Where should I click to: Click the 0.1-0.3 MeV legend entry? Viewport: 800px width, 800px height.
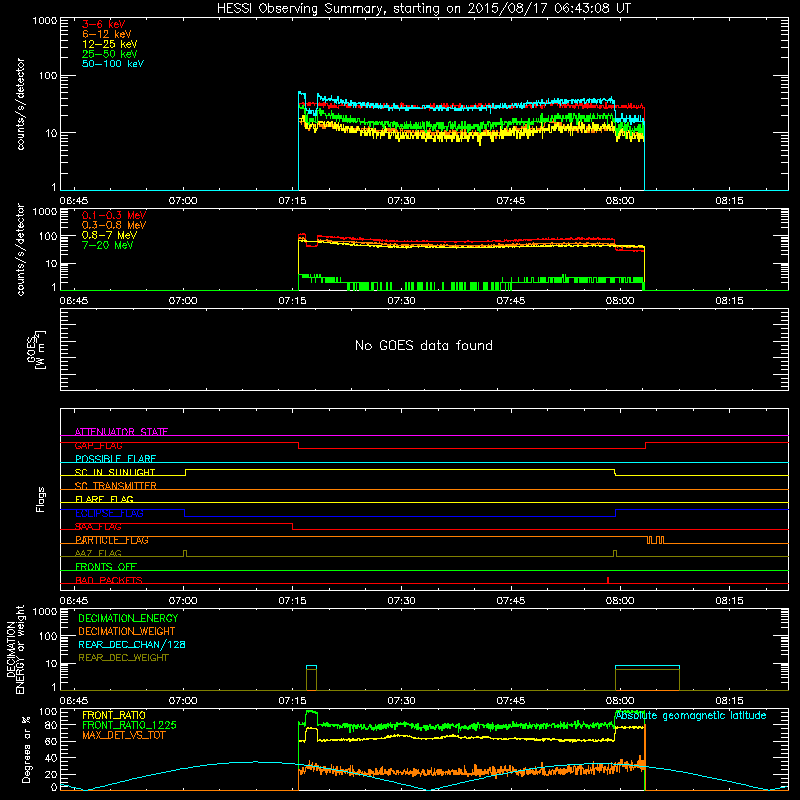[114, 215]
